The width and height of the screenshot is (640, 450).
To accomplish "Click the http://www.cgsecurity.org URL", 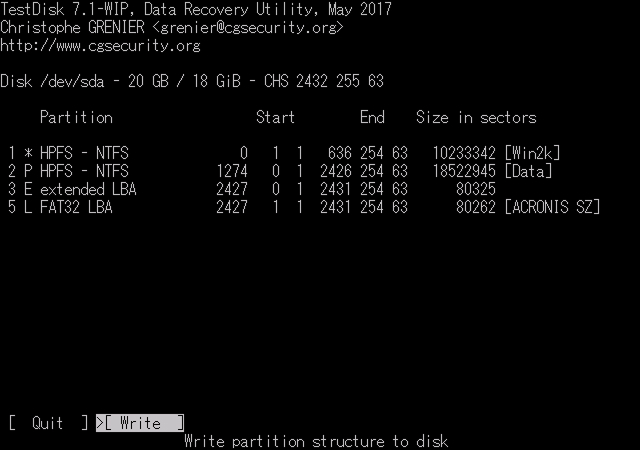I will 100,45.
